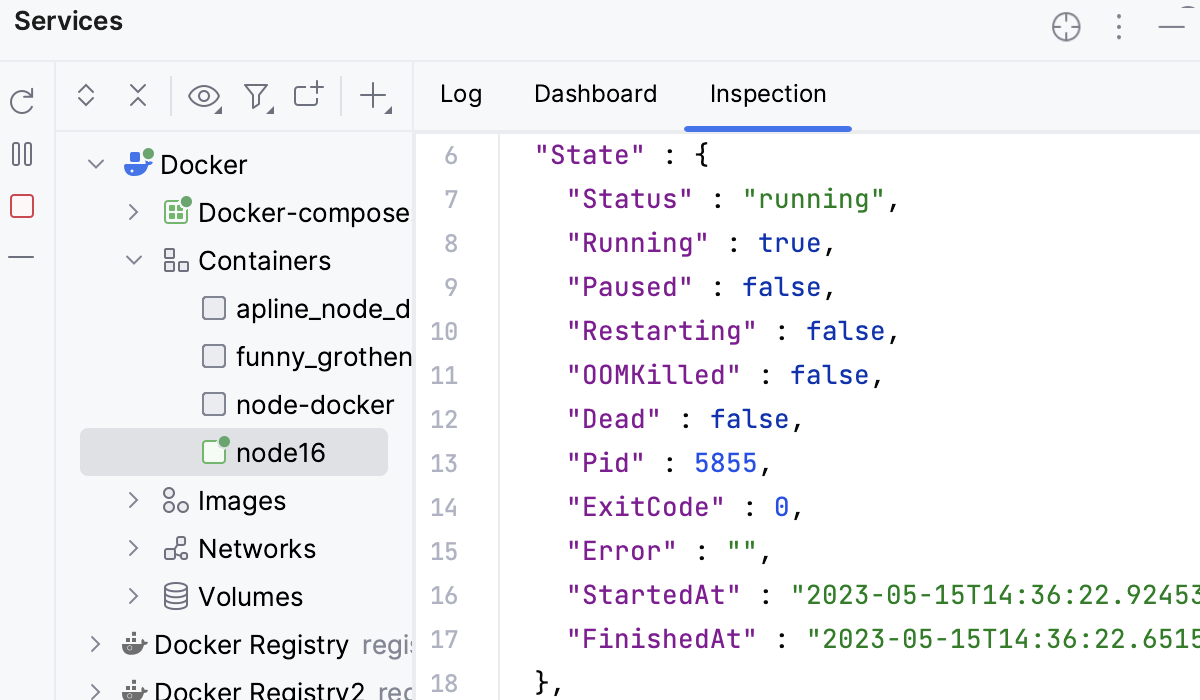
Task: Click the target locate icon in title bar
Action: click(1066, 27)
